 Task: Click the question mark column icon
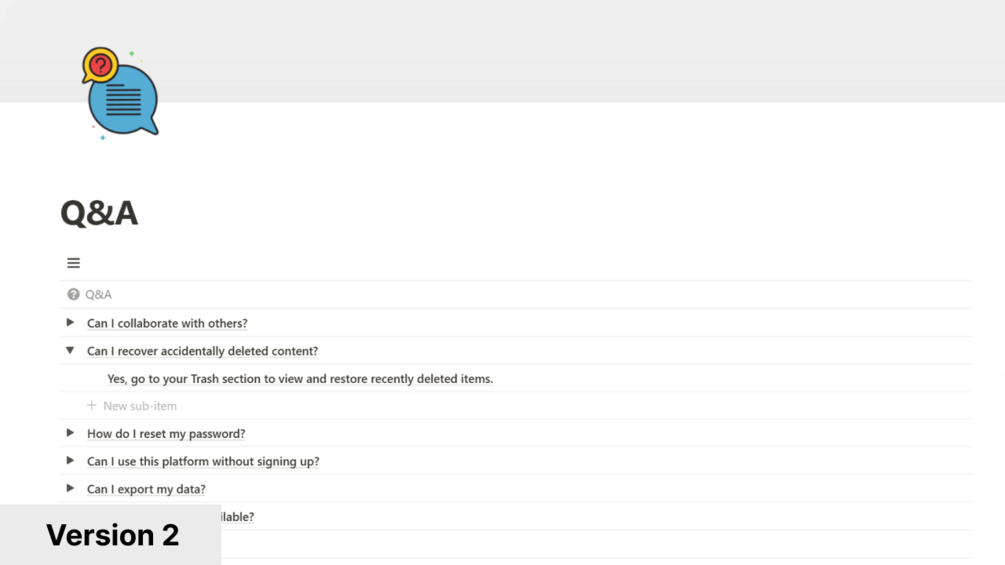coord(73,295)
